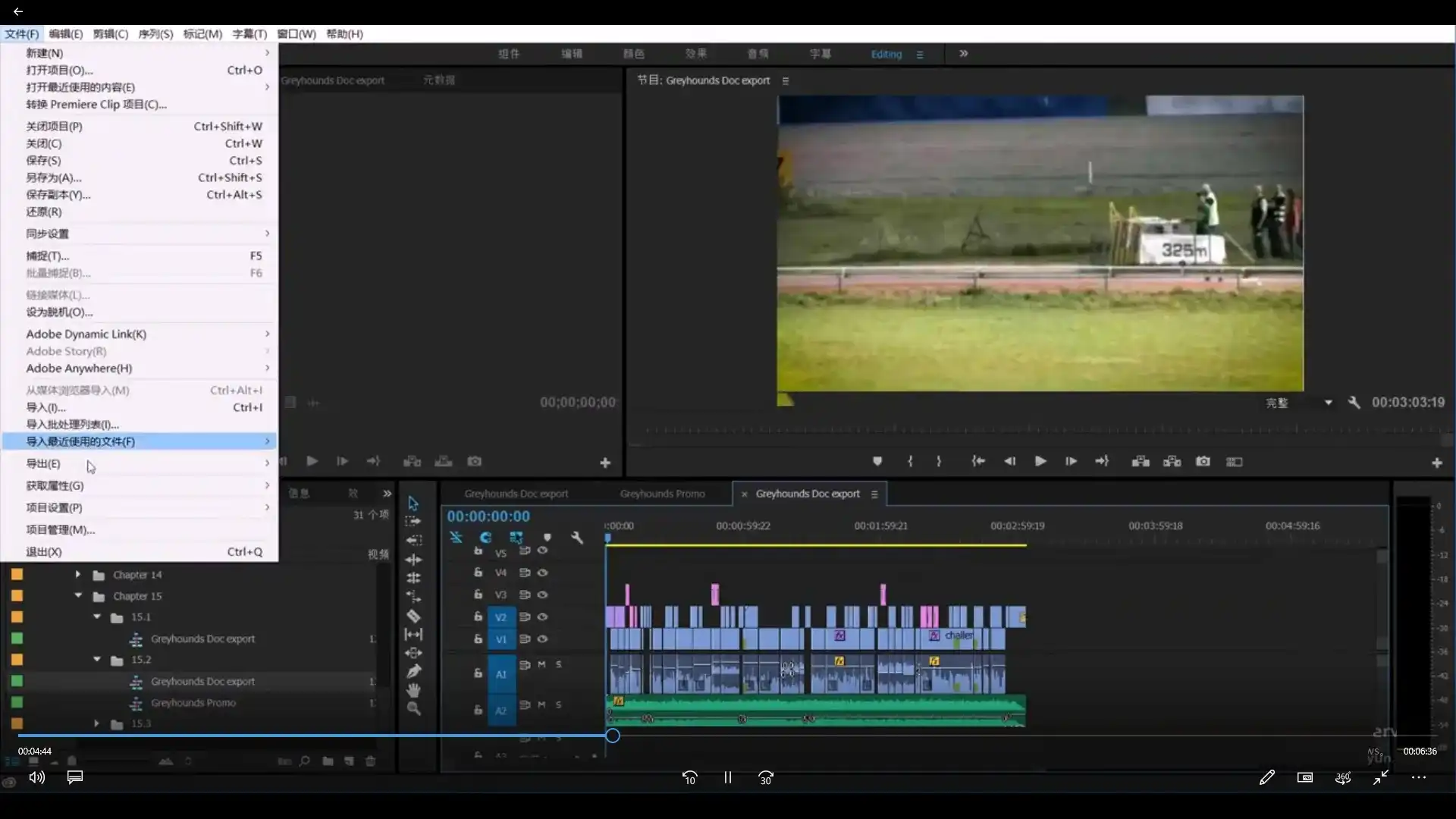Select the Pen tool in the timeline toolbar

point(414,672)
